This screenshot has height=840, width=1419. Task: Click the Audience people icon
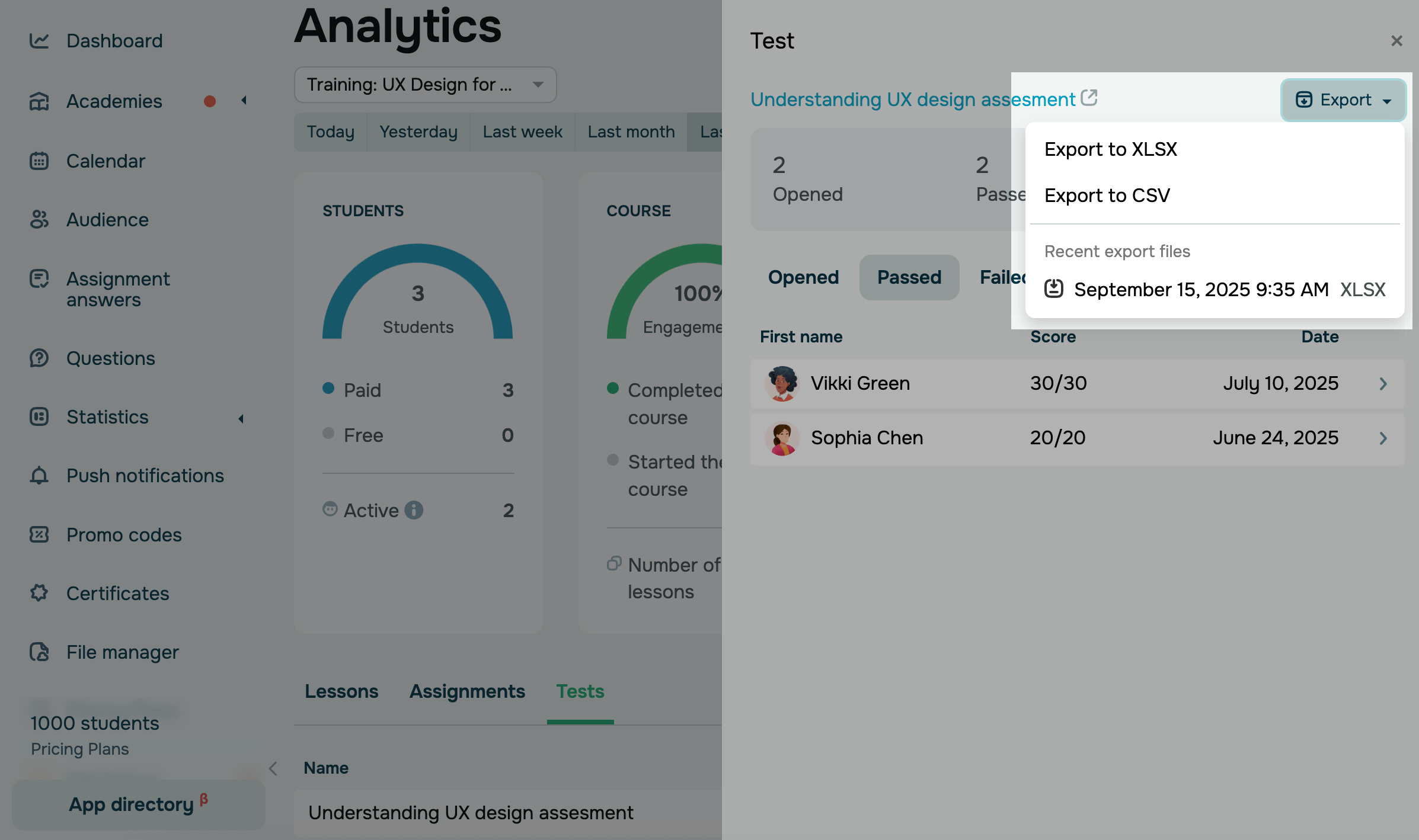pos(39,220)
